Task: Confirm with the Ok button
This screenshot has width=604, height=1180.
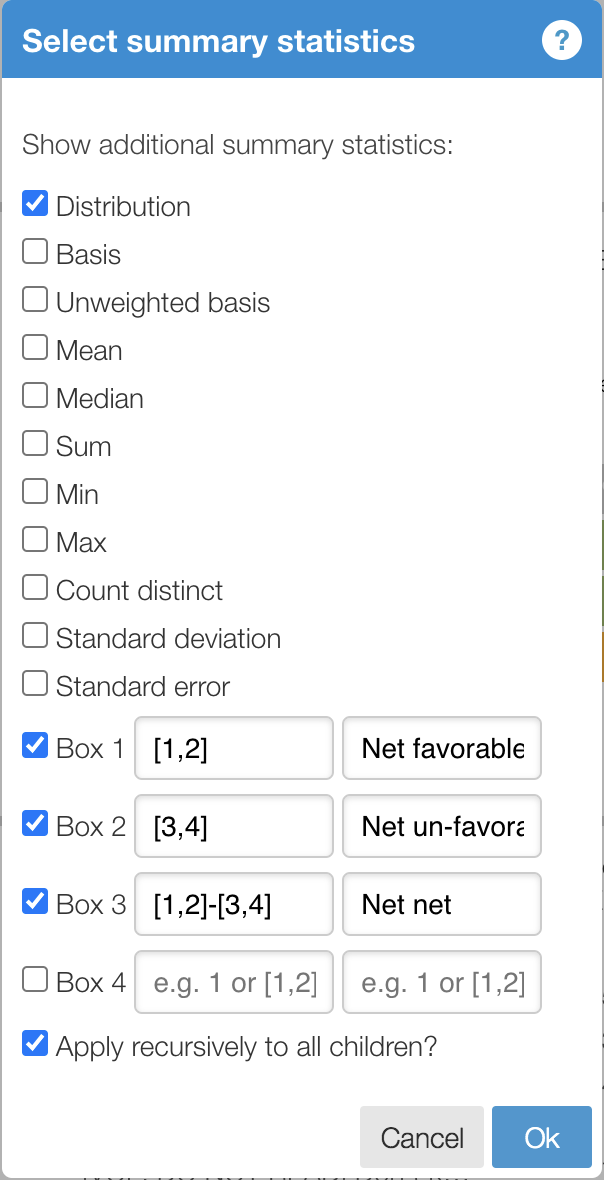Action: [x=542, y=1137]
